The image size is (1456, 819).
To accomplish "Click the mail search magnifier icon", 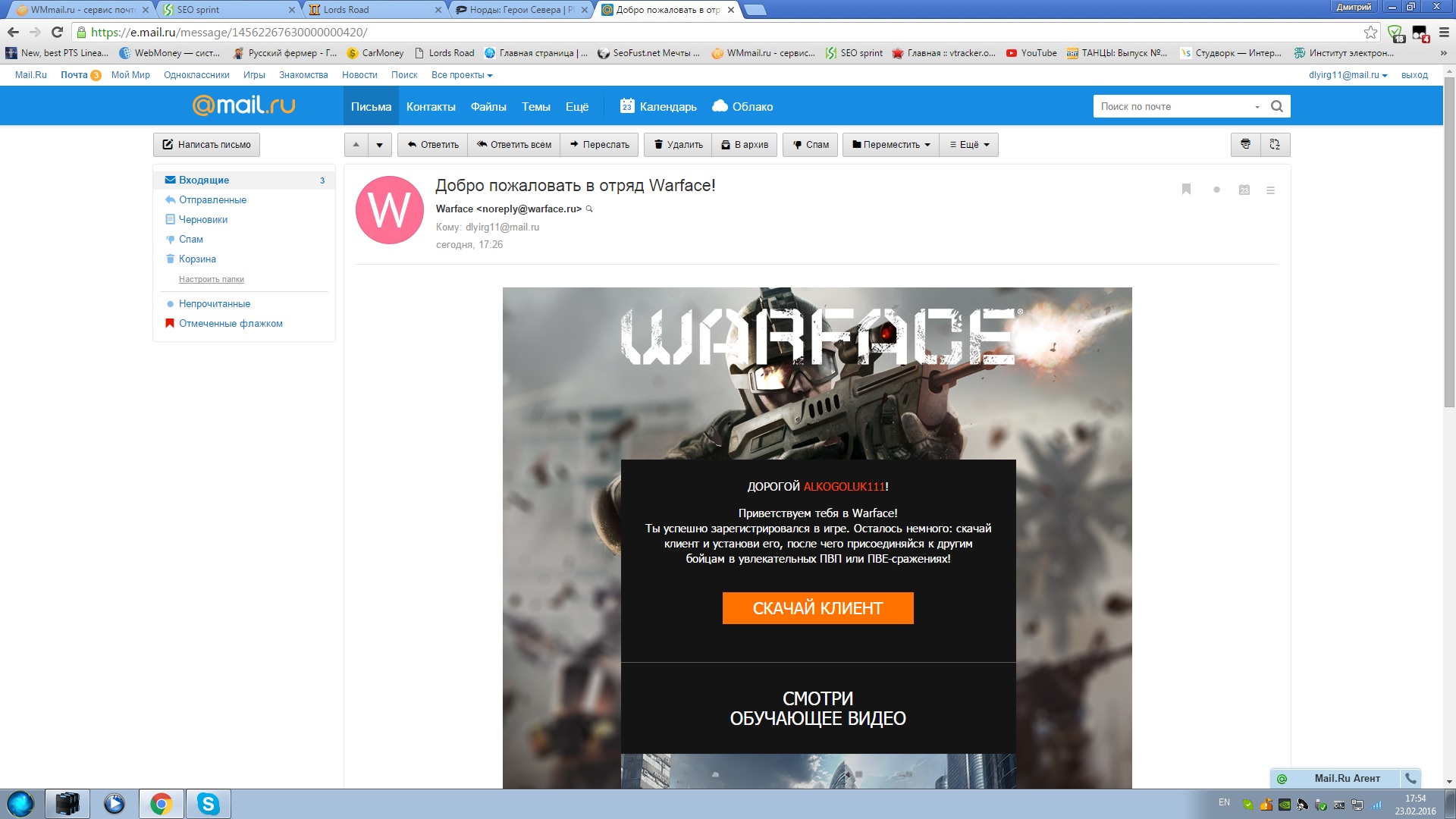I will pos(1277,106).
